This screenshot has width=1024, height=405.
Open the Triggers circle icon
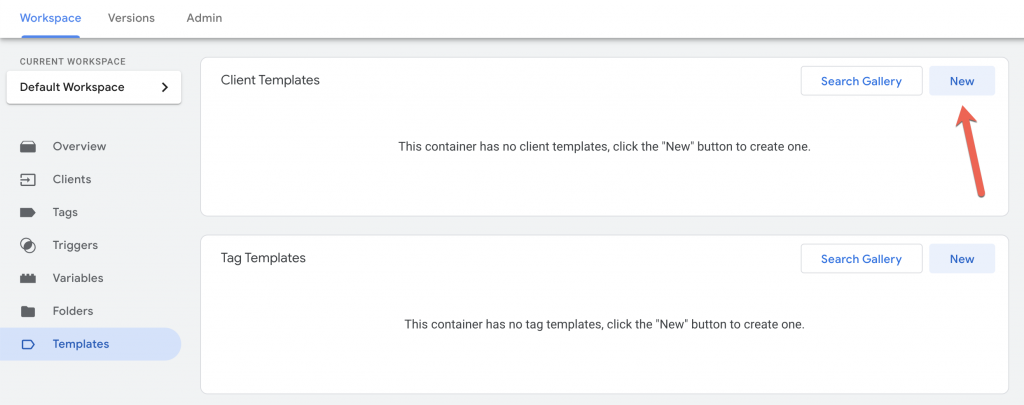28,245
